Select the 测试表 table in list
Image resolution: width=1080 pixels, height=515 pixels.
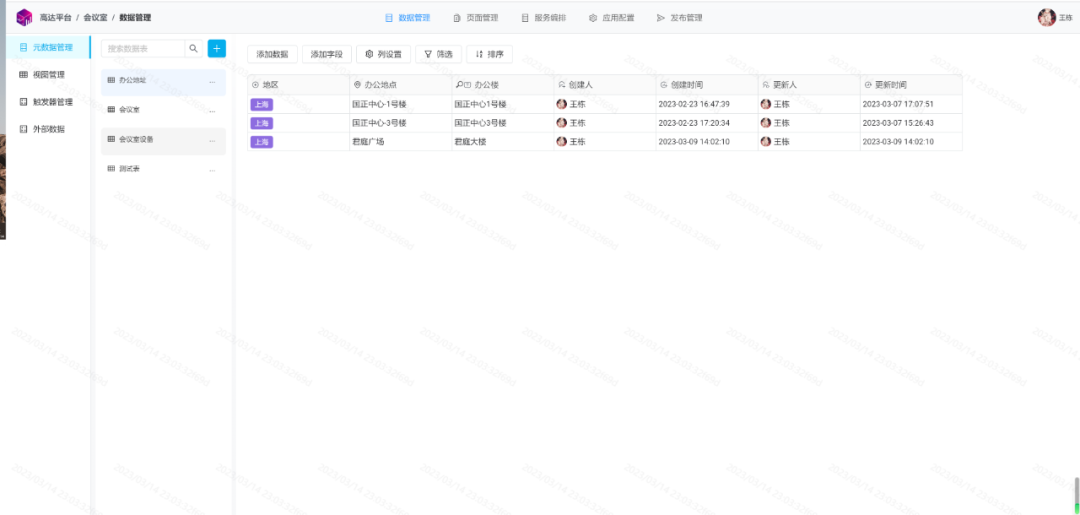163,169
